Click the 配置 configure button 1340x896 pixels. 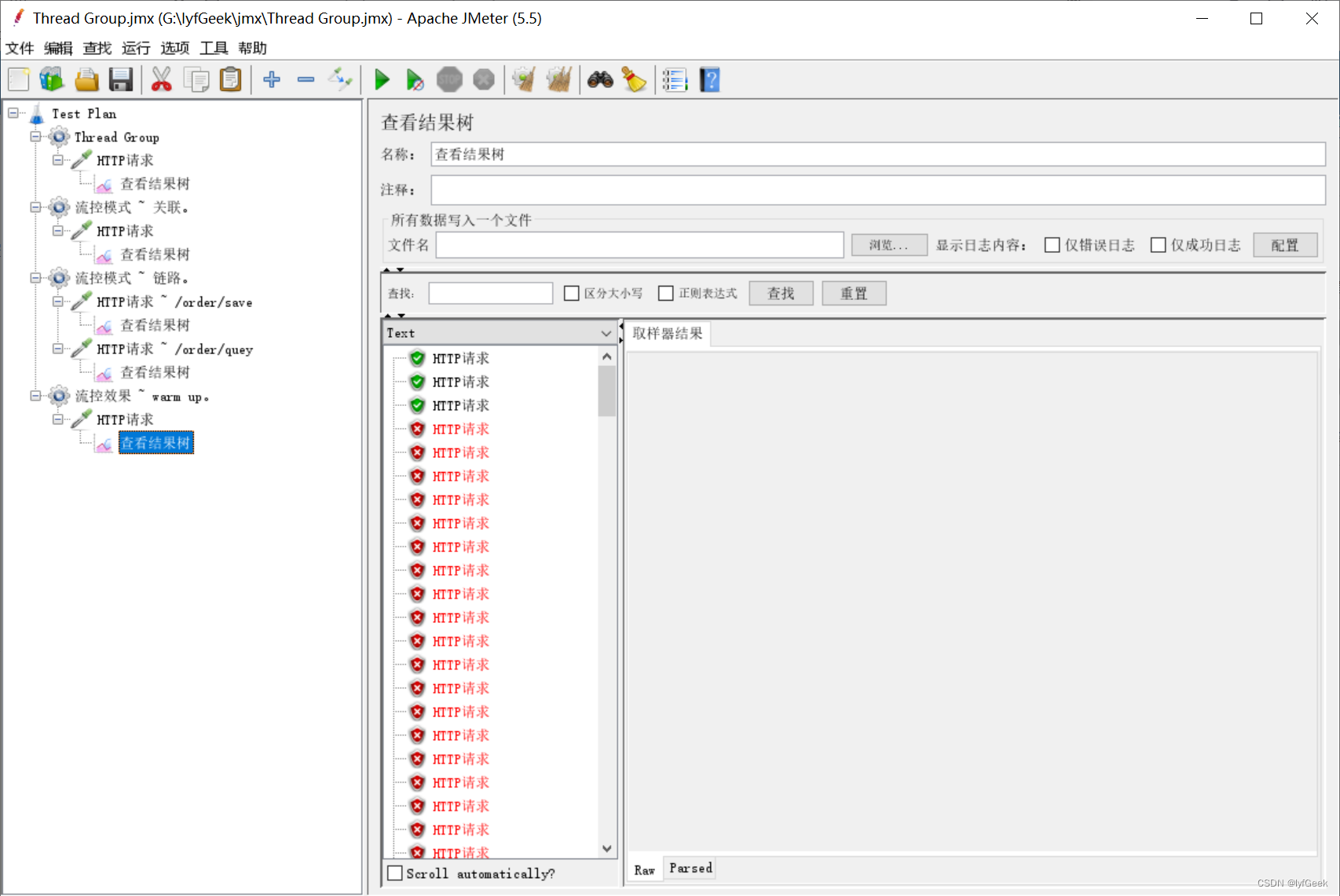pos(1285,245)
